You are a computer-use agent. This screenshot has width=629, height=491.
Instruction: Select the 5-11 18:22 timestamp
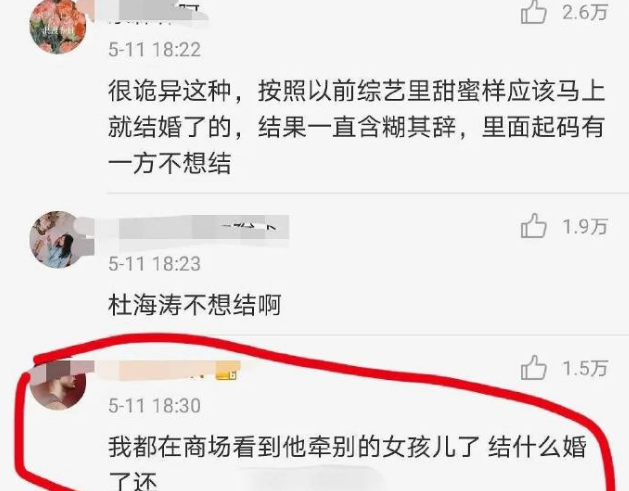[154, 50]
